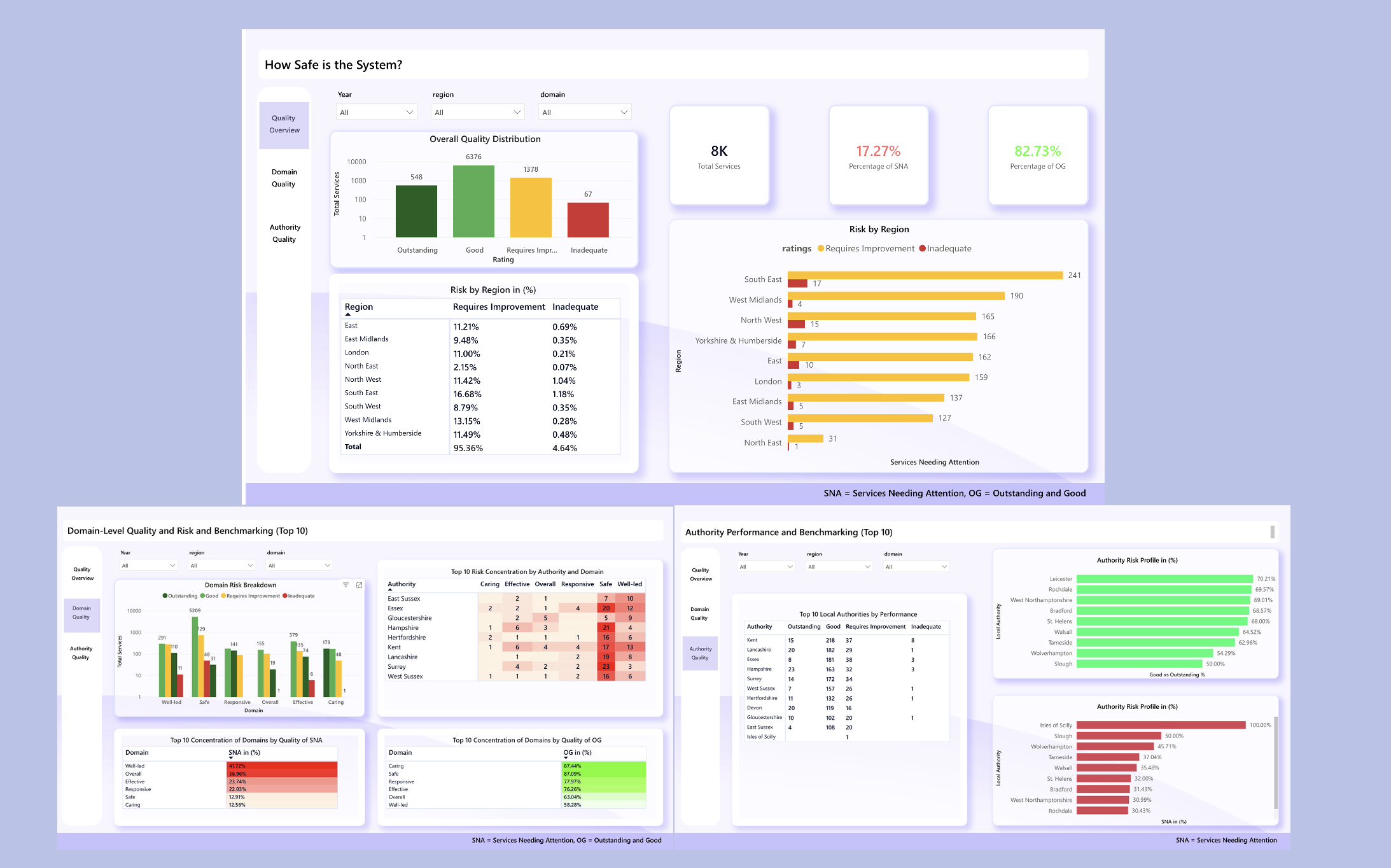
Task: Open filter icon on Domain Risk Breakdown chart
Action: (346, 585)
